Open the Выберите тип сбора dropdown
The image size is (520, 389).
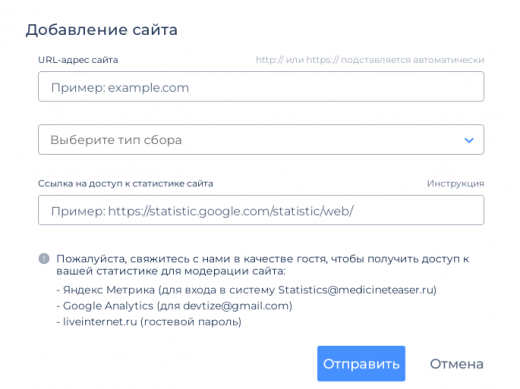[x=261, y=140]
